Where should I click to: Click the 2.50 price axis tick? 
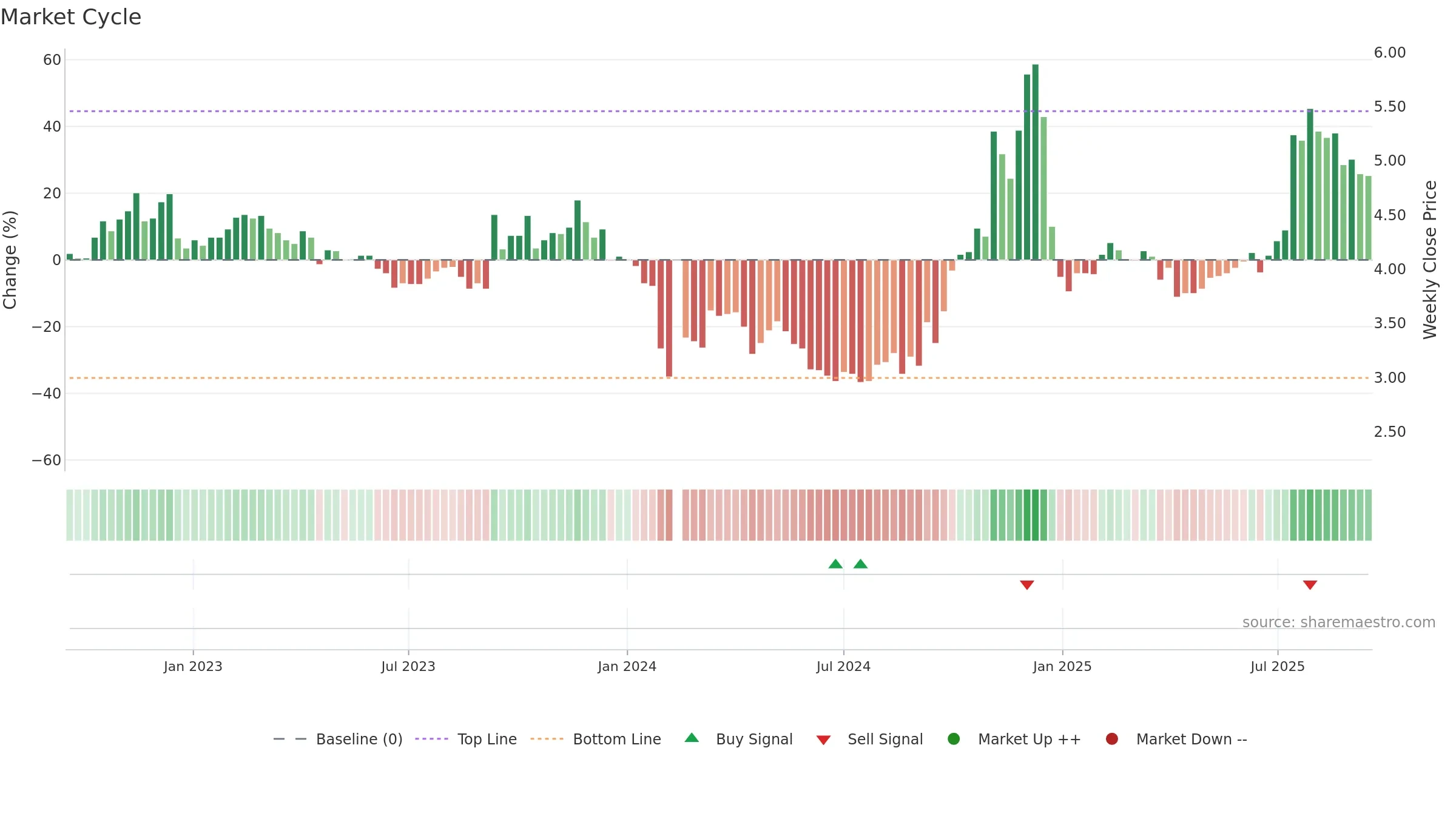click(1390, 432)
